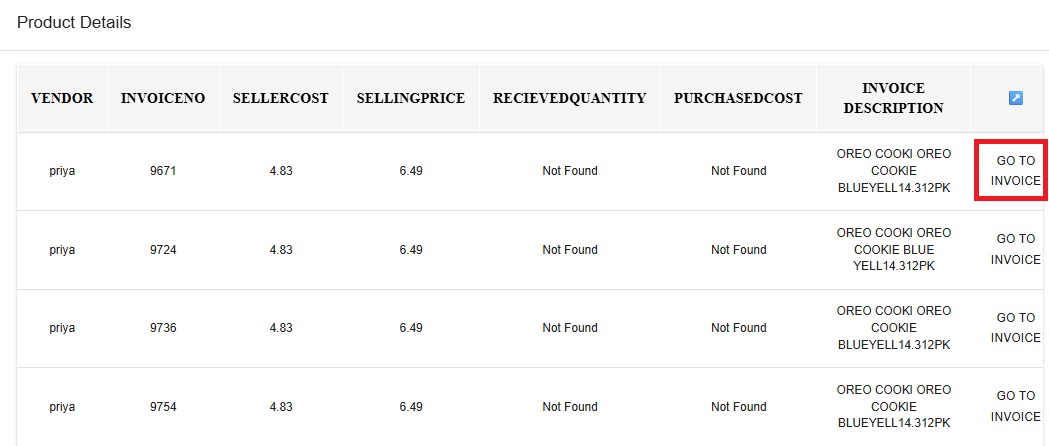The image size is (1049, 446).
Task: Open GO TO INVOICE for invoice 9754
Action: [x=1016, y=407]
